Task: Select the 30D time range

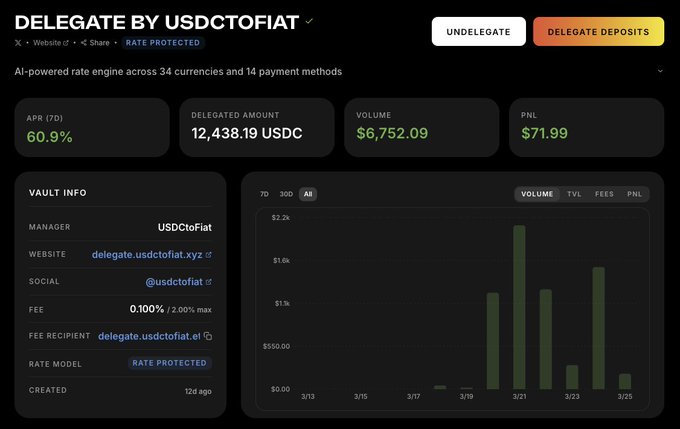Action: 286,194
